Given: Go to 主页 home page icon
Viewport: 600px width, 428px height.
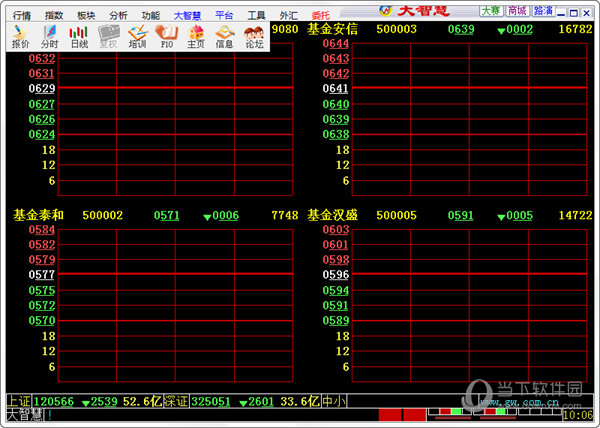Looking at the screenshot, I should click(196, 37).
